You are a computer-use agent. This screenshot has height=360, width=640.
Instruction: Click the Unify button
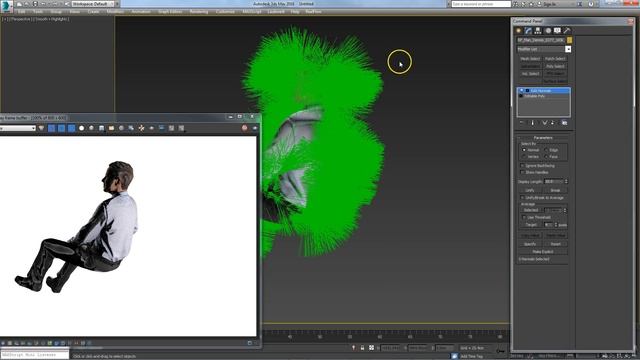pyautogui.click(x=530, y=190)
